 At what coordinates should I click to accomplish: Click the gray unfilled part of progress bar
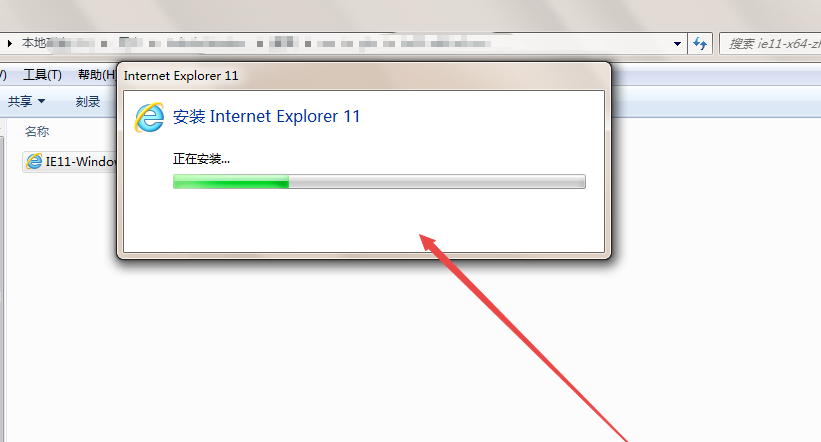(x=437, y=182)
